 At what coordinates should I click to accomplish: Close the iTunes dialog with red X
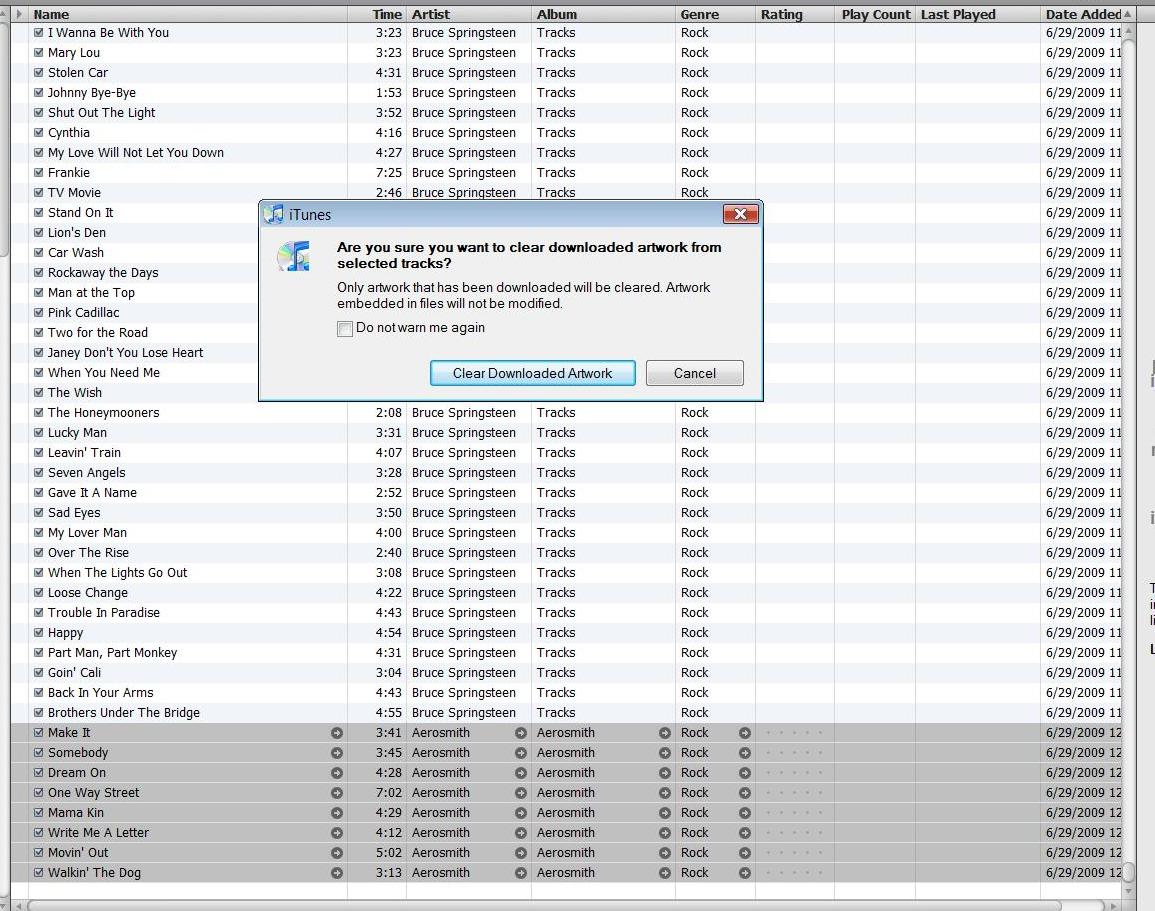741,214
